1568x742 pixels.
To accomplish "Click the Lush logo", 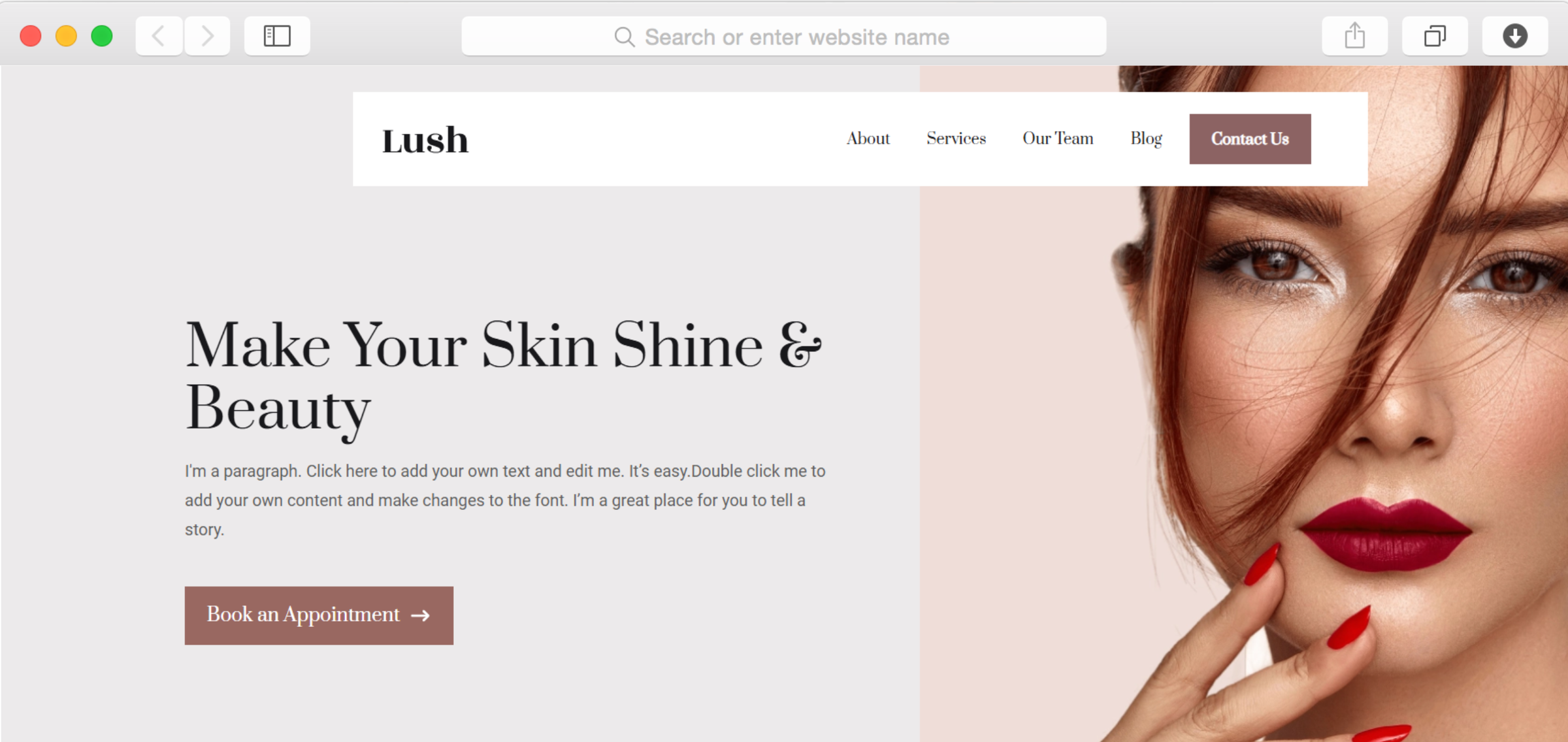I will pos(425,140).
